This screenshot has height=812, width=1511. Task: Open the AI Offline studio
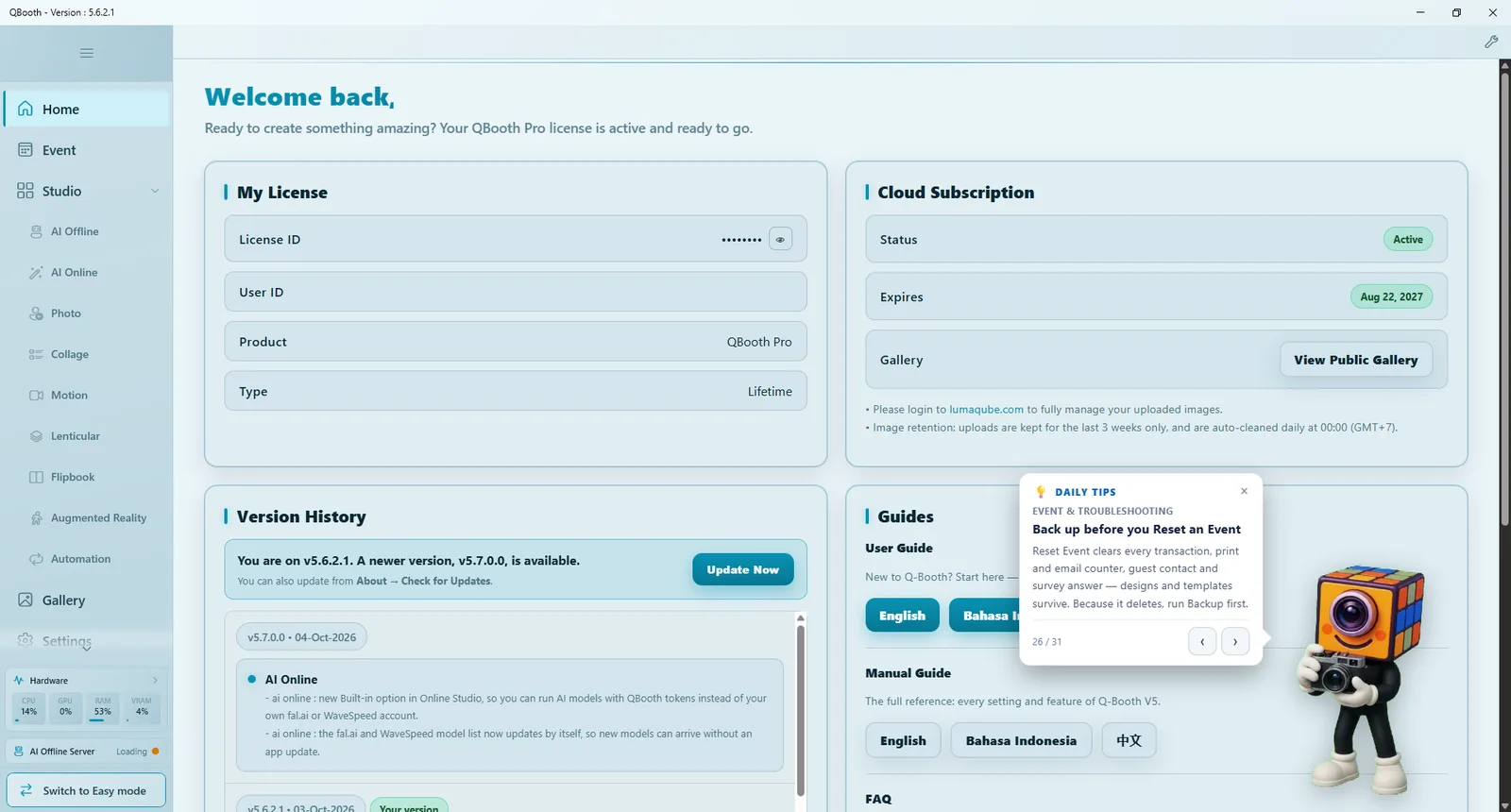(x=86, y=231)
